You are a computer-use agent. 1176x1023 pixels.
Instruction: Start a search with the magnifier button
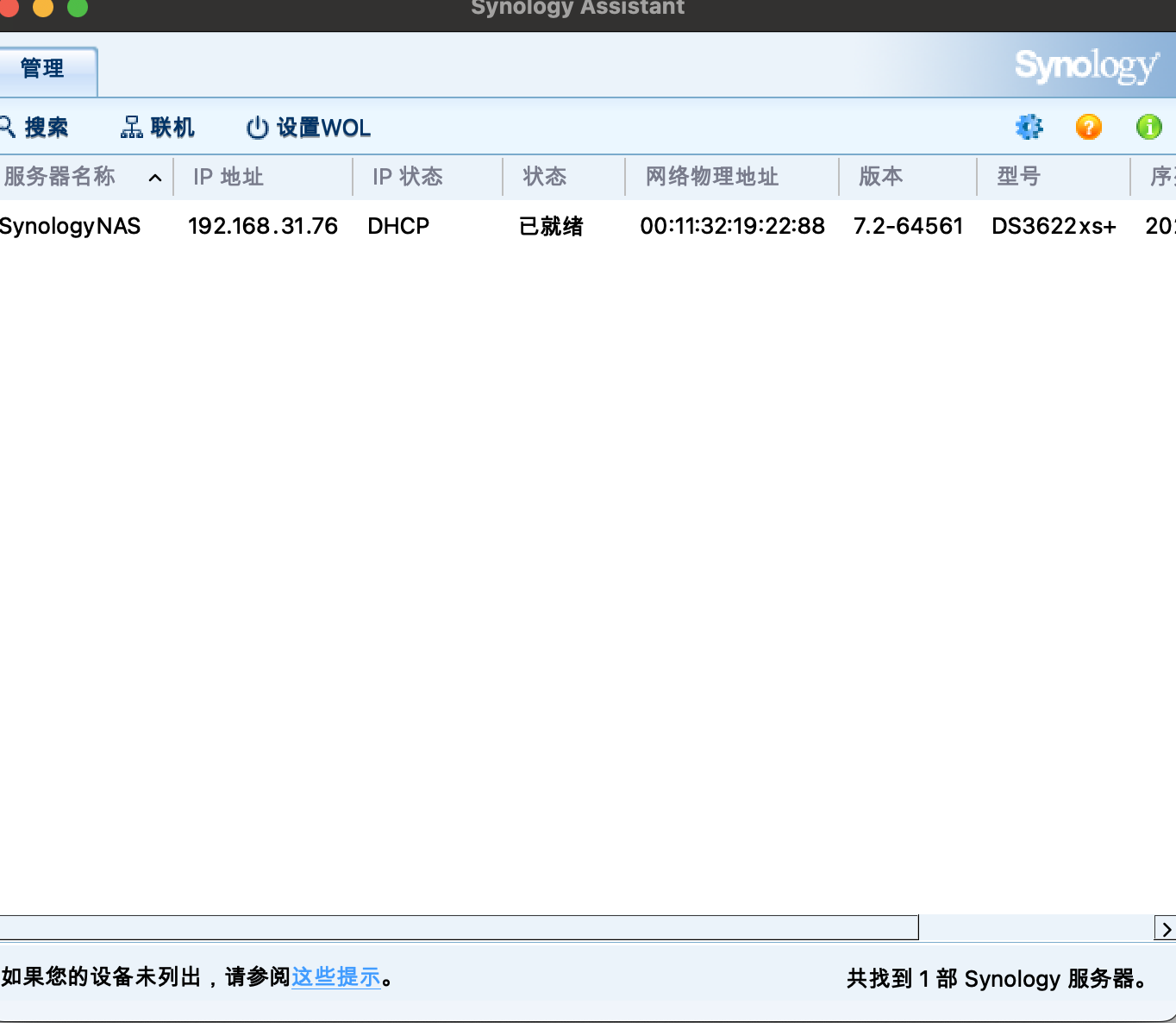[x=34, y=128]
